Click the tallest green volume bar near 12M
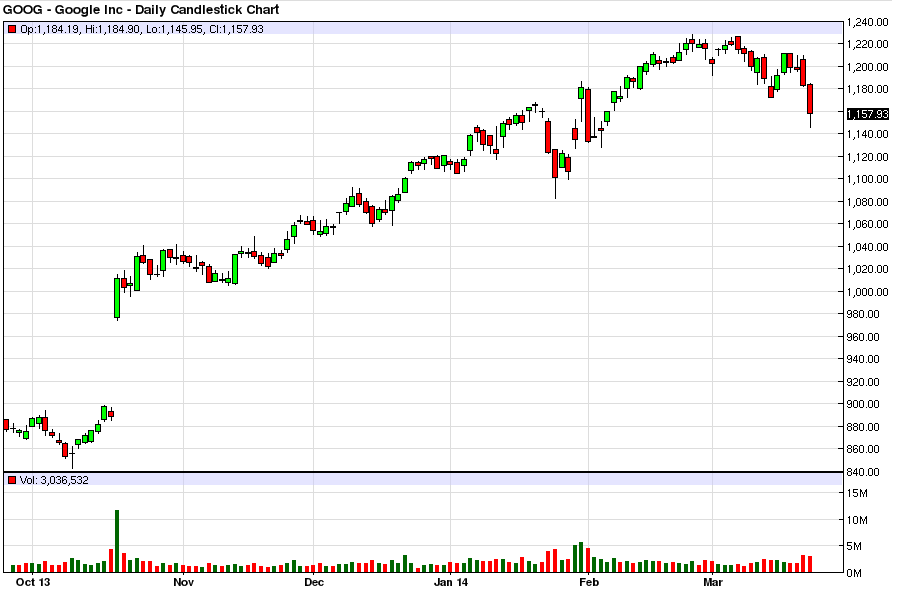 click(x=117, y=541)
